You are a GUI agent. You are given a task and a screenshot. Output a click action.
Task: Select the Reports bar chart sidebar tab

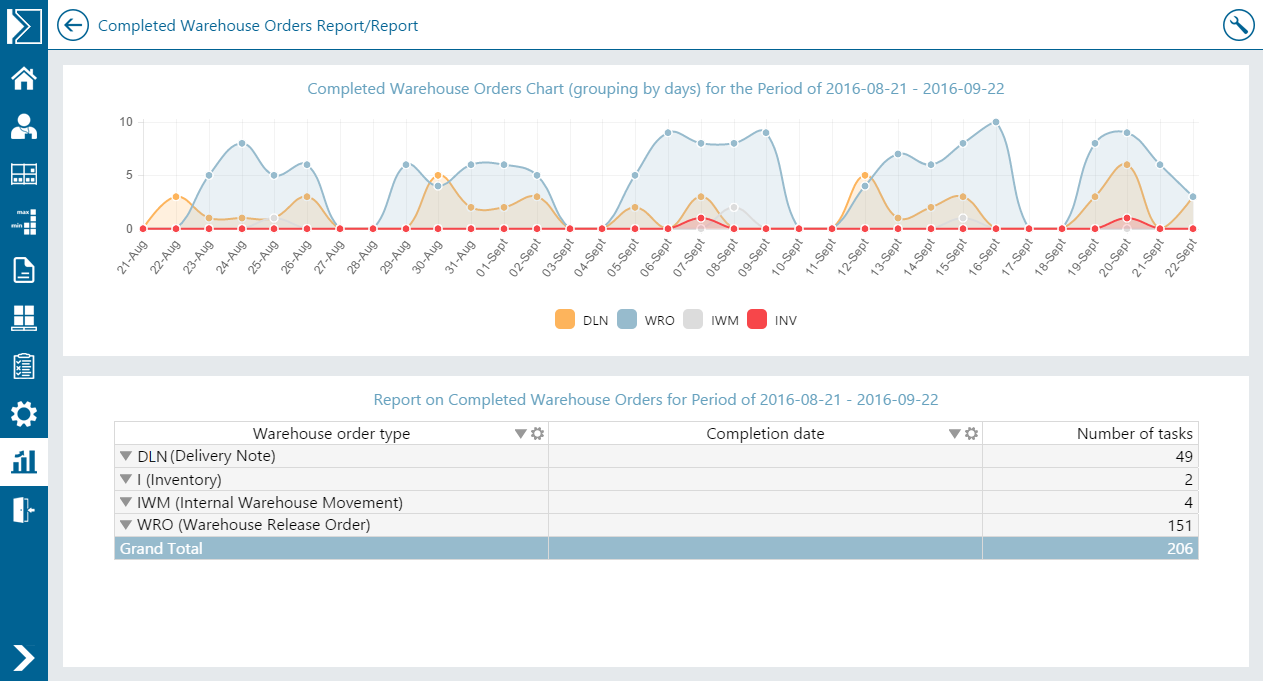coord(24,462)
